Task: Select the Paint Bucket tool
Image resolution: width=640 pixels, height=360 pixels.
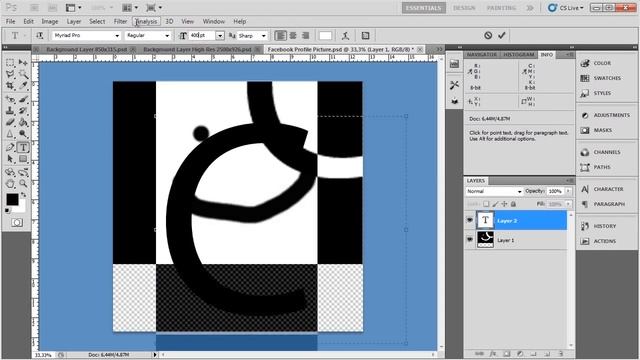Action: (x=23, y=122)
